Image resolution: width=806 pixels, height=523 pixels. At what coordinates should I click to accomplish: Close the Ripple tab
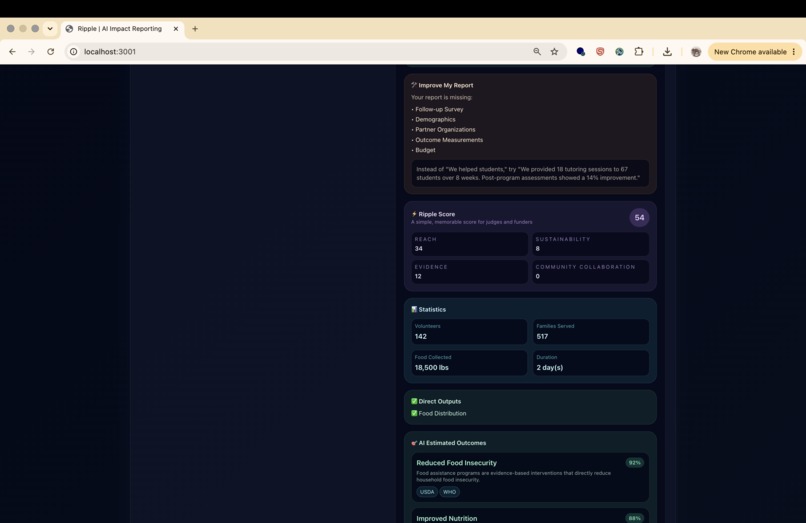click(176, 29)
